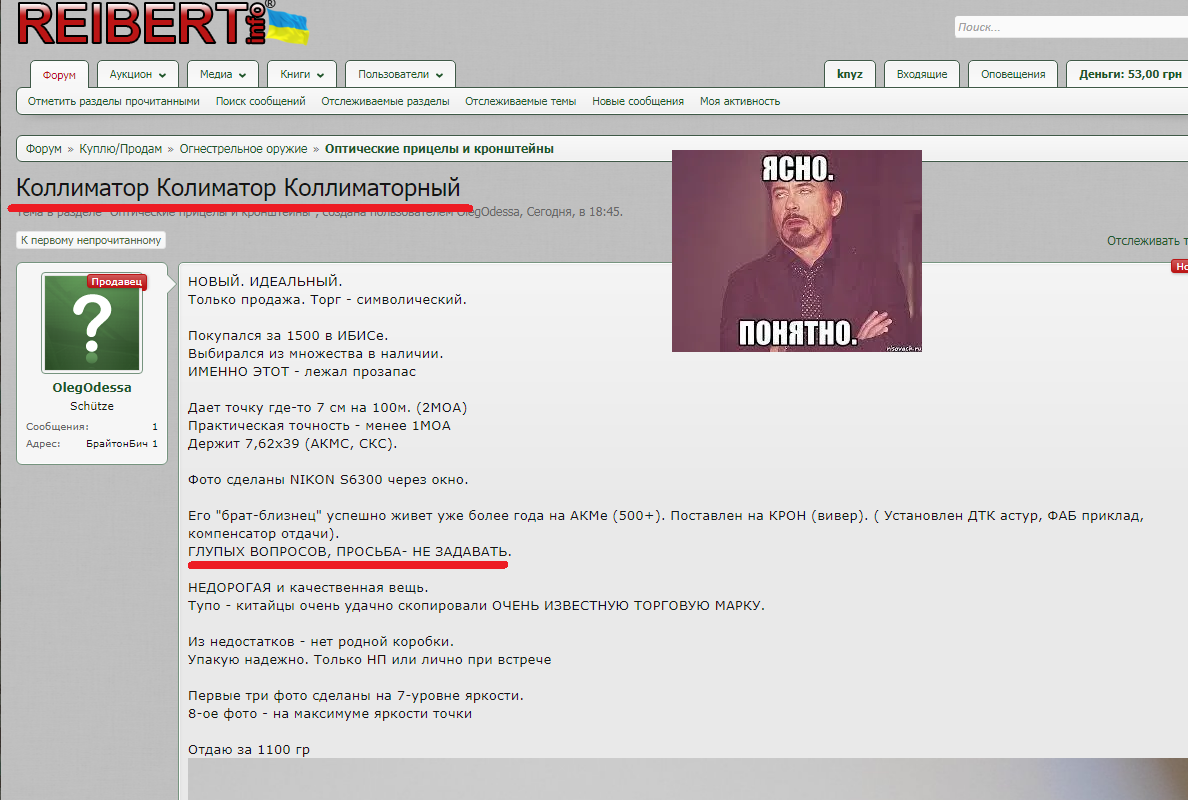Click the Ukrainian flag icon
The image size is (1188, 800).
288,27
